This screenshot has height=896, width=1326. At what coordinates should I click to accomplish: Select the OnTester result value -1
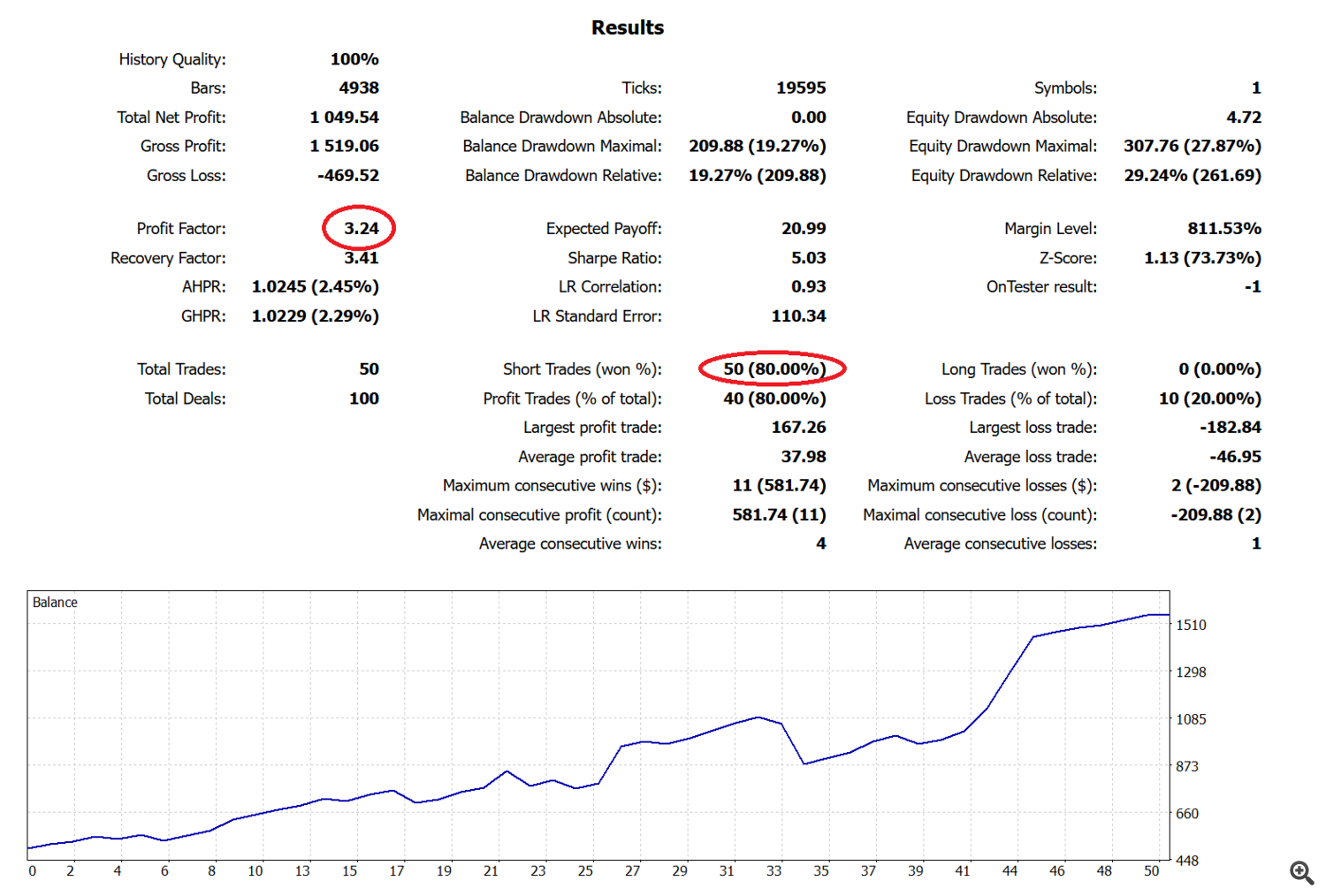tap(1252, 287)
